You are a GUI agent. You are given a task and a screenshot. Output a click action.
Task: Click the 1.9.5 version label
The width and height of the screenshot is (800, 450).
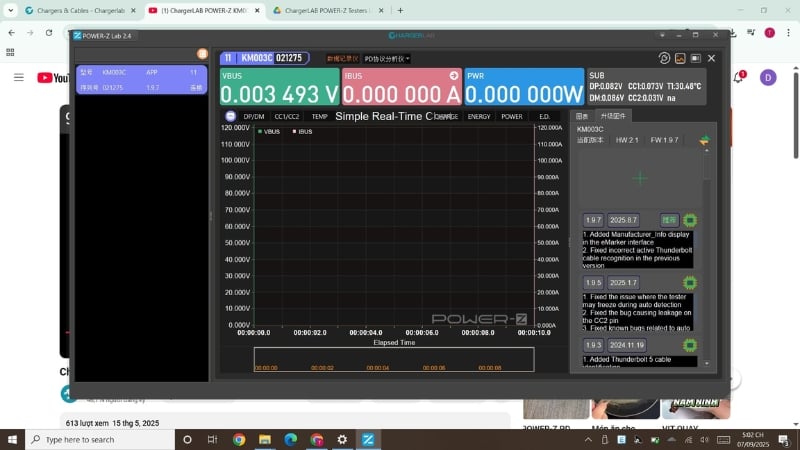click(x=593, y=283)
